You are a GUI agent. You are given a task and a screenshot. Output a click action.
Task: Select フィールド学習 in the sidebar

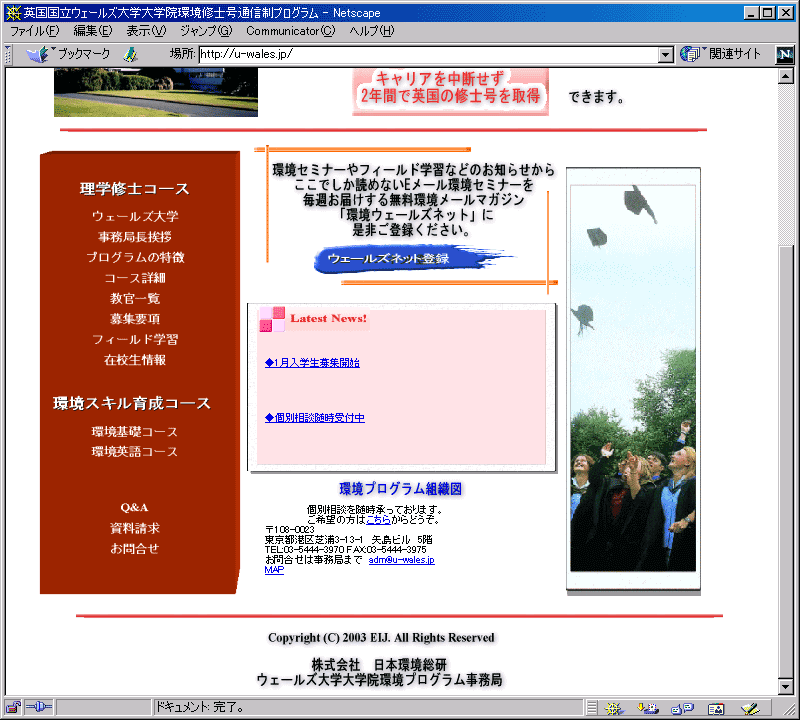pyautogui.click(x=135, y=339)
